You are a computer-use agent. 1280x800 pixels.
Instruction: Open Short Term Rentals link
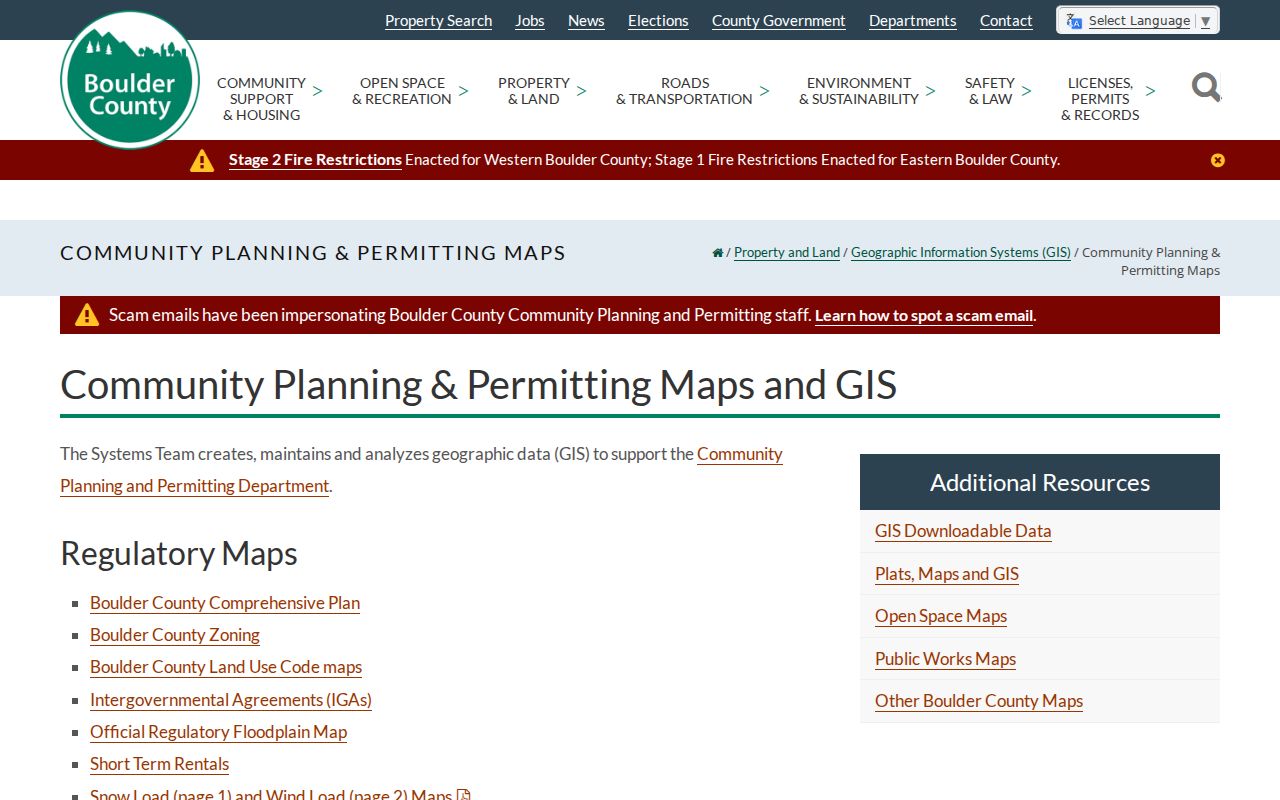coord(160,764)
